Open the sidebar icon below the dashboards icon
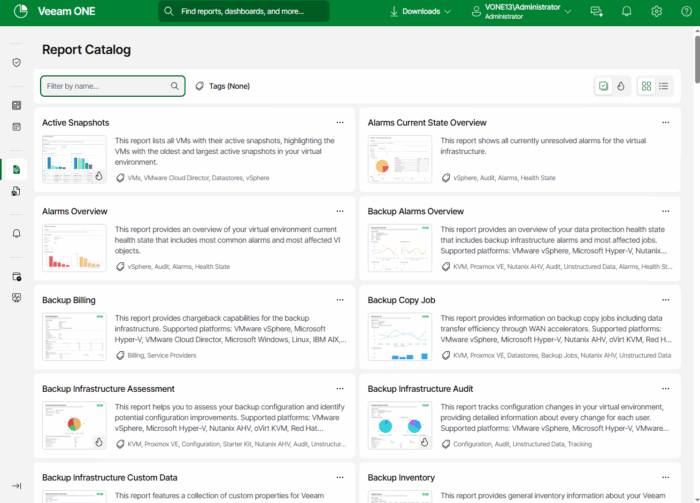Image resolution: width=700 pixels, height=503 pixels. (x=17, y=127)
